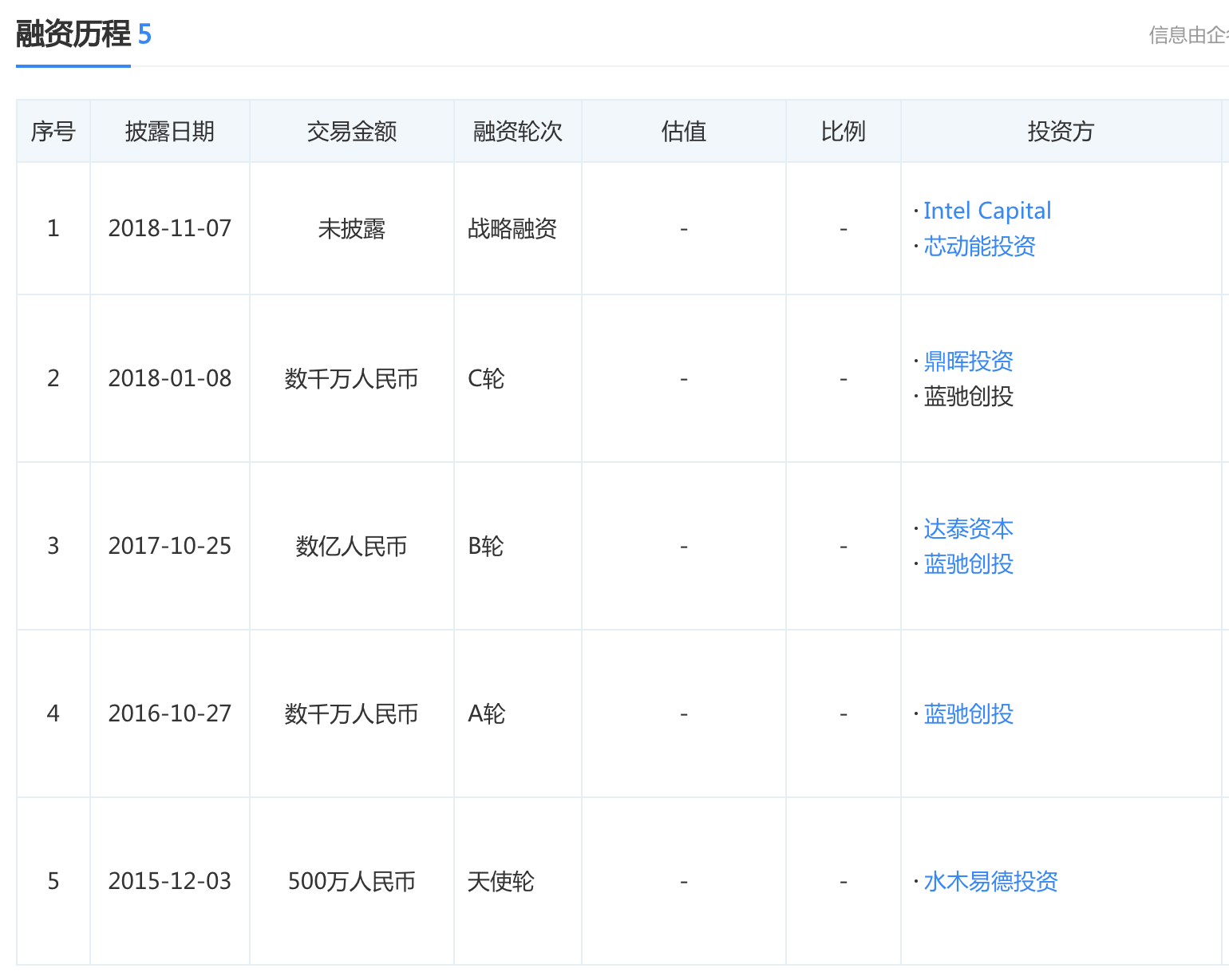Open the 鼎晖投资 investor link

pyautogui.click(x=968, y=361)
